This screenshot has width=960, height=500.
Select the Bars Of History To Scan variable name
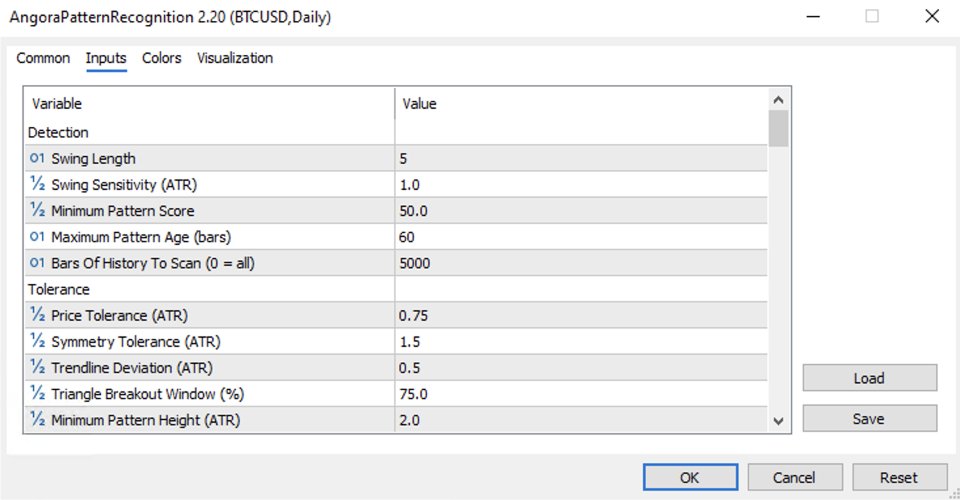[x=152, y=263]
